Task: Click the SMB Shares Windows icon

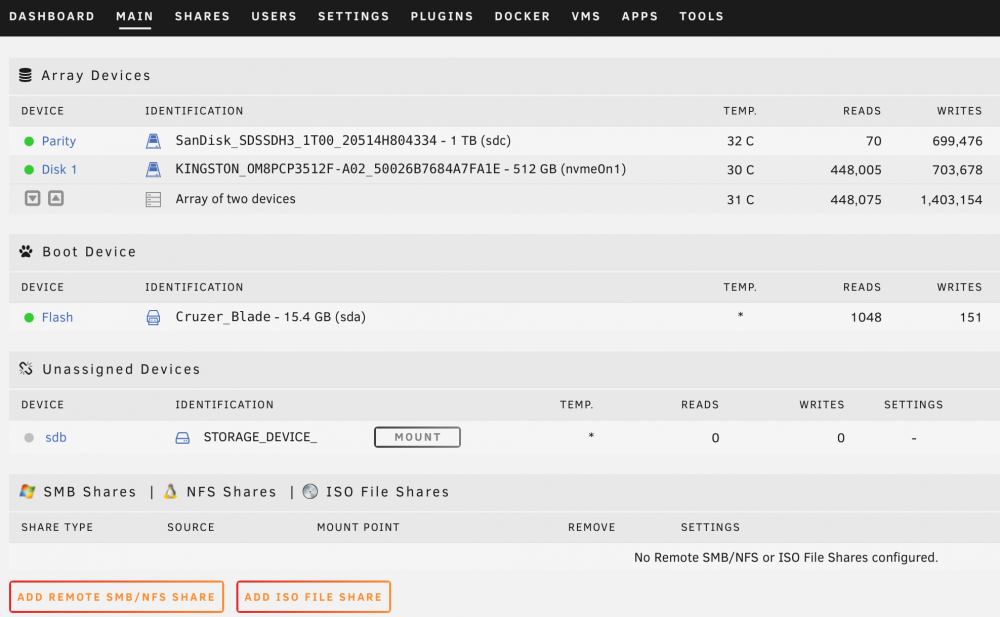Action: pos(27,491)
